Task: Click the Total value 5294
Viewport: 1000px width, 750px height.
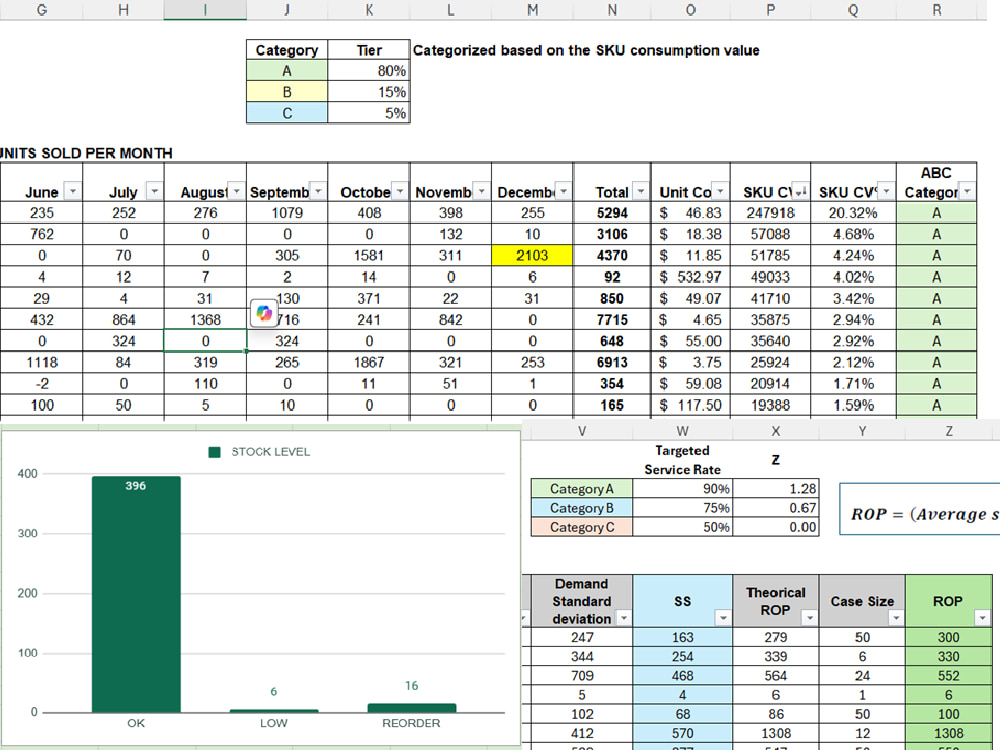Action: 612,213
